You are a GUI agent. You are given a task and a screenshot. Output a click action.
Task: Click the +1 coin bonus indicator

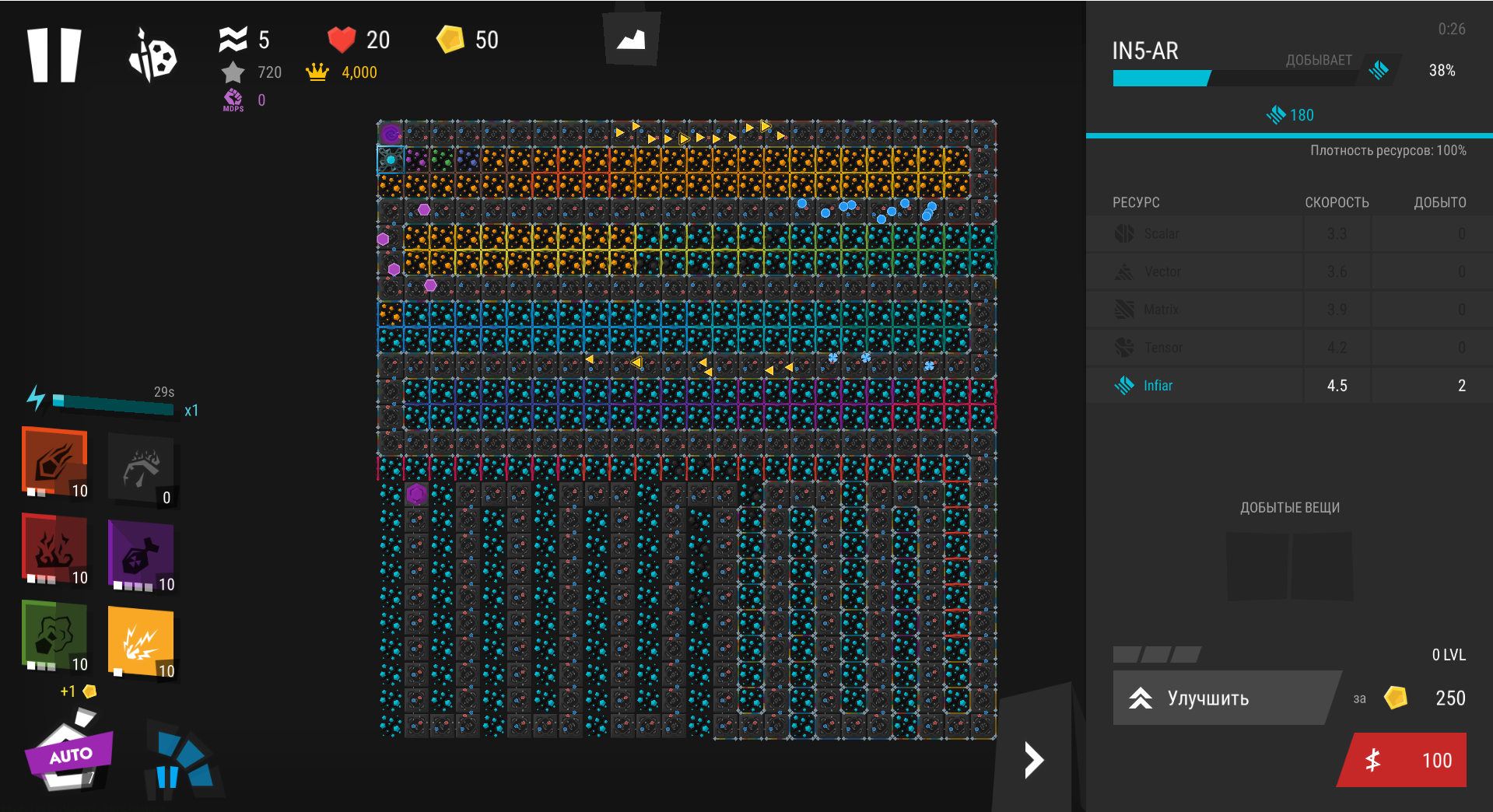coord(78,691)
